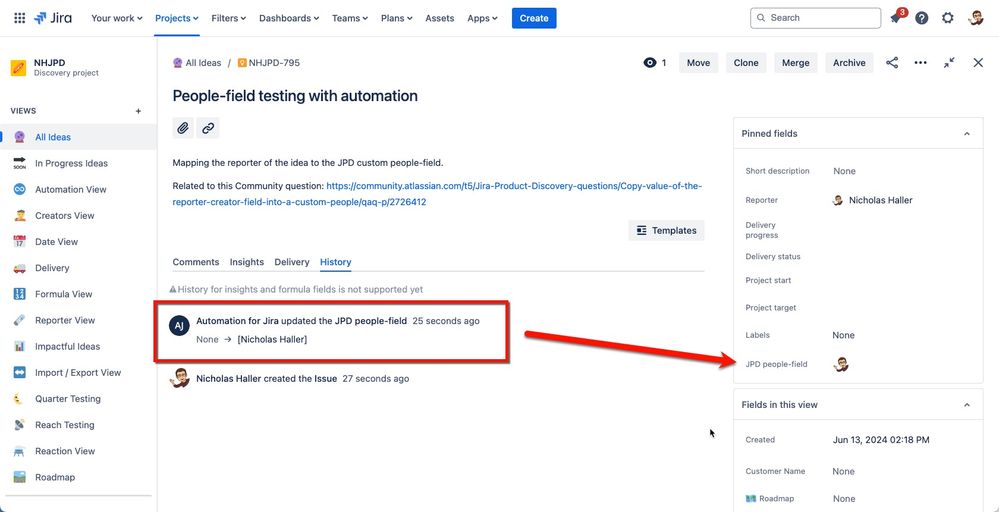Expand the Apps menu

tap(482, 18)
